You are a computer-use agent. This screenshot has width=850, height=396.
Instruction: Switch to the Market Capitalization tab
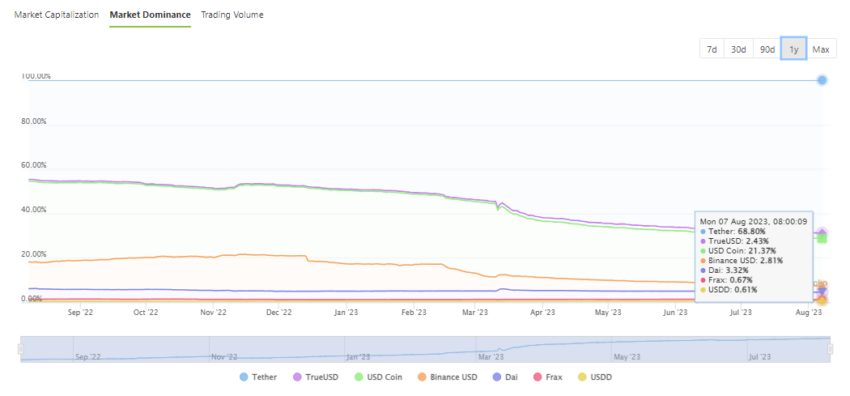pyautogui.click(x=56, y=15)
